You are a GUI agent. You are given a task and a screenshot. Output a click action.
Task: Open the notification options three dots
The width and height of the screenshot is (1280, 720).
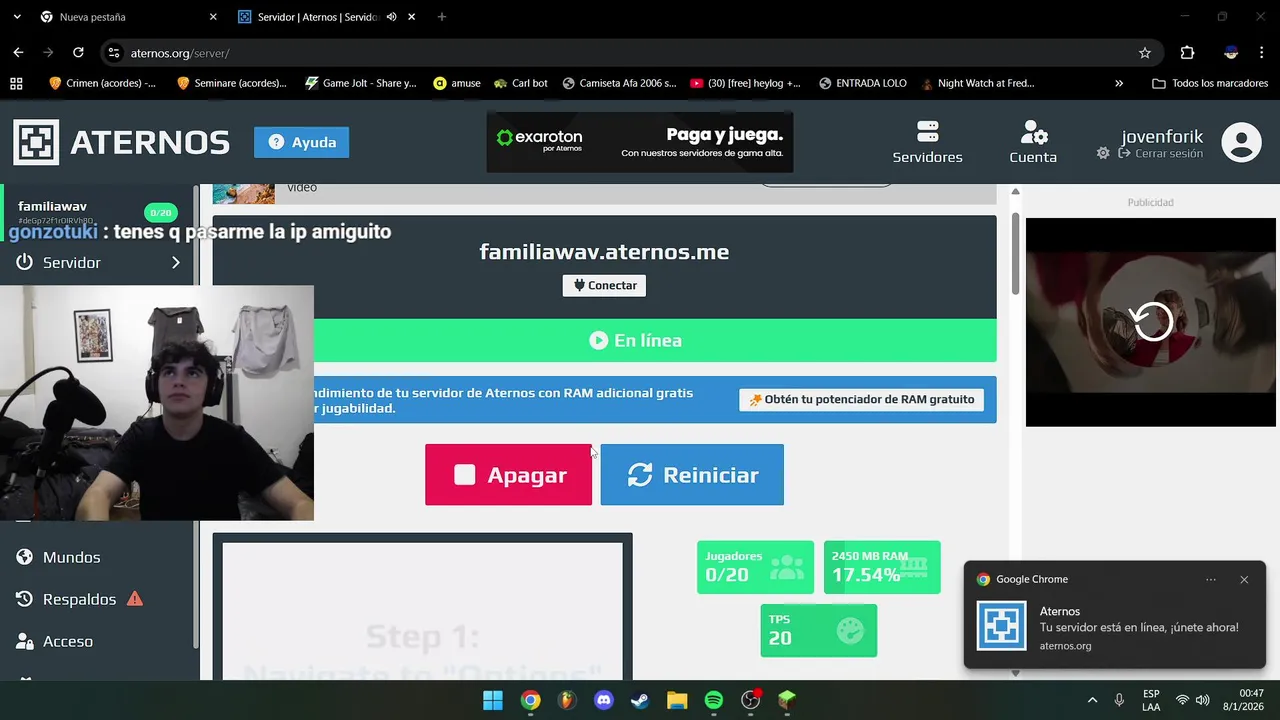(x=1211, y=579)
